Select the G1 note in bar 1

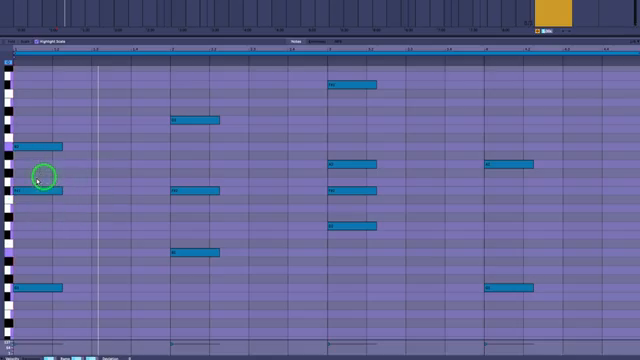38,288
